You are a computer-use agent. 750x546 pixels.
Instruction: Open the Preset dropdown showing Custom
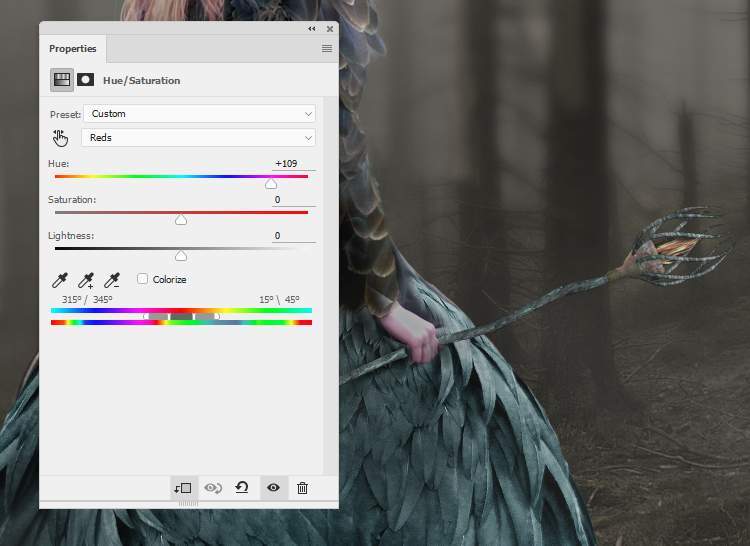click(x=199, y=114)
